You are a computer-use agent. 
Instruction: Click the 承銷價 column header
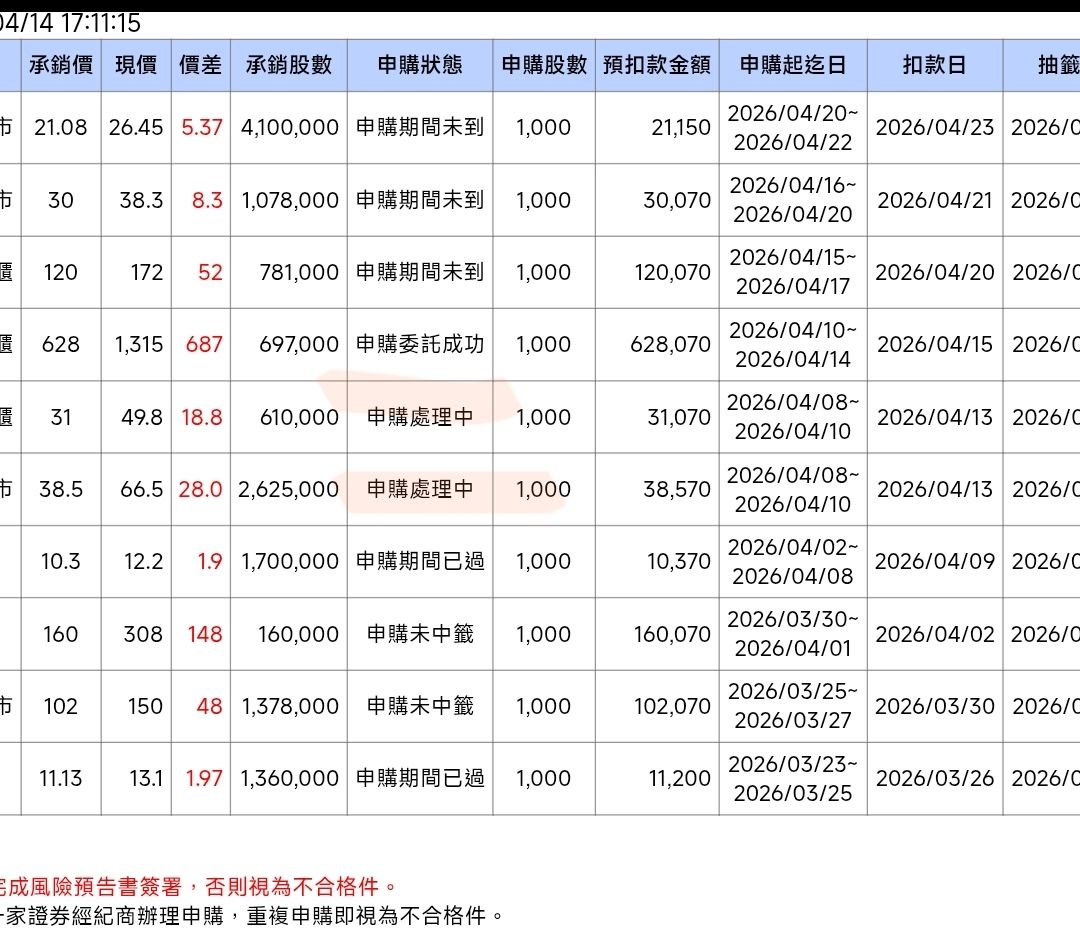[60, 65]
